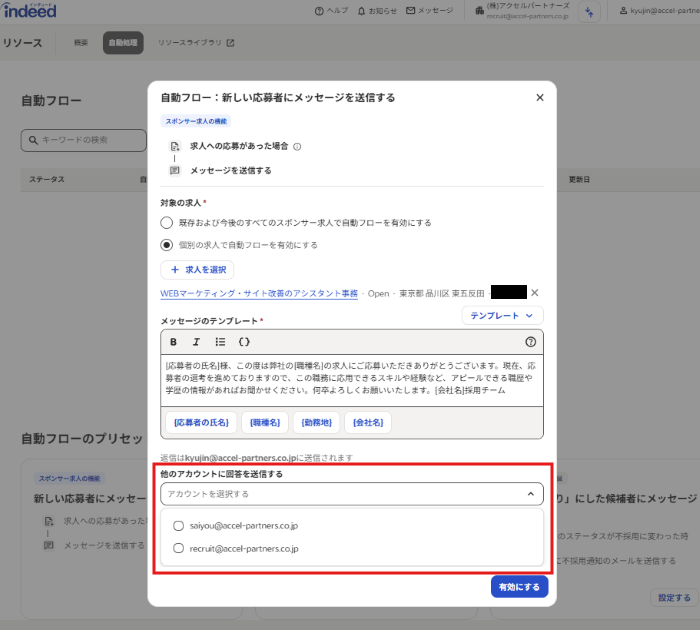Click the Italic formatting icon

coord(196,341)
